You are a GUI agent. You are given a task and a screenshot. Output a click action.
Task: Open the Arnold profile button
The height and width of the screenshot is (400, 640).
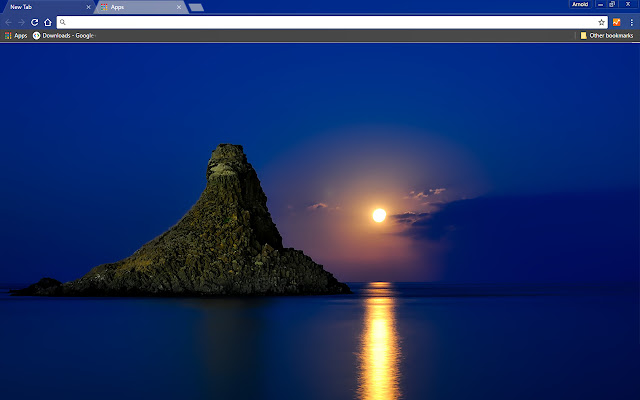[x=580, y=4]
